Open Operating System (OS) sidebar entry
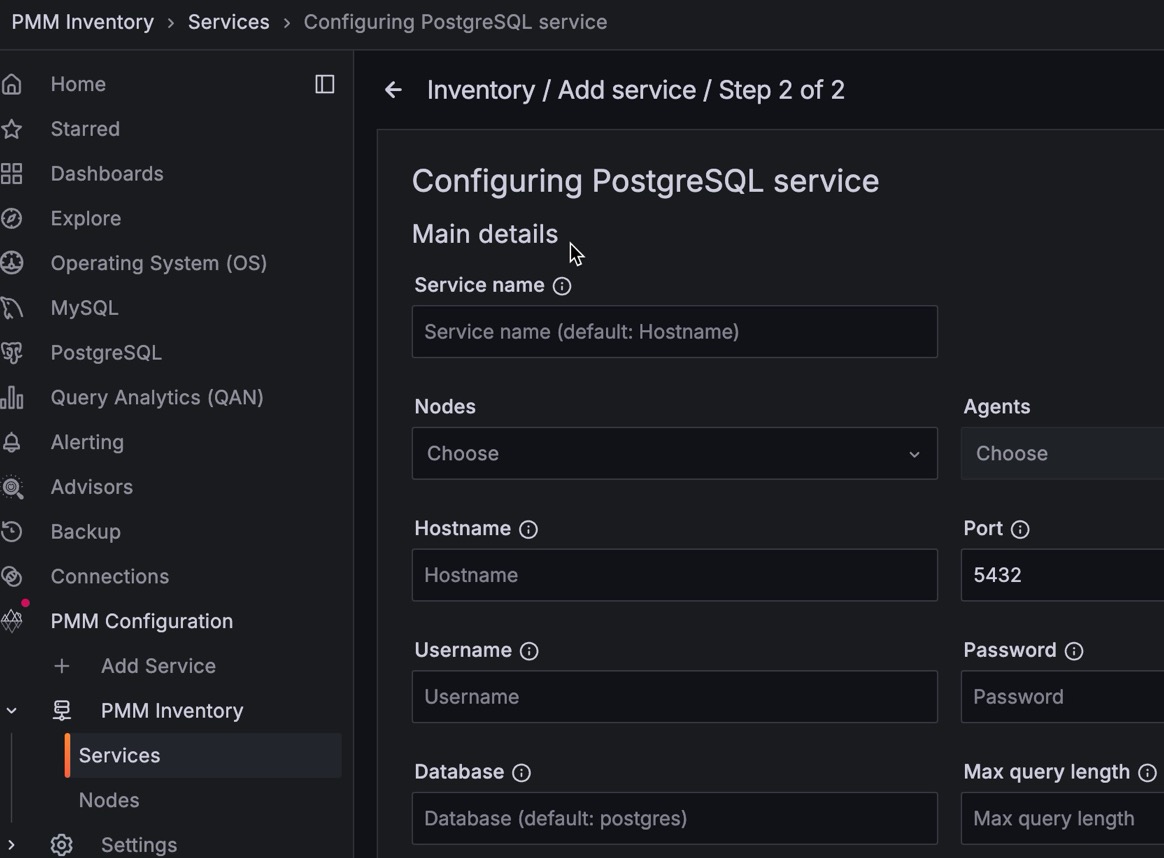1164x858 pixels. pos(159,263)
